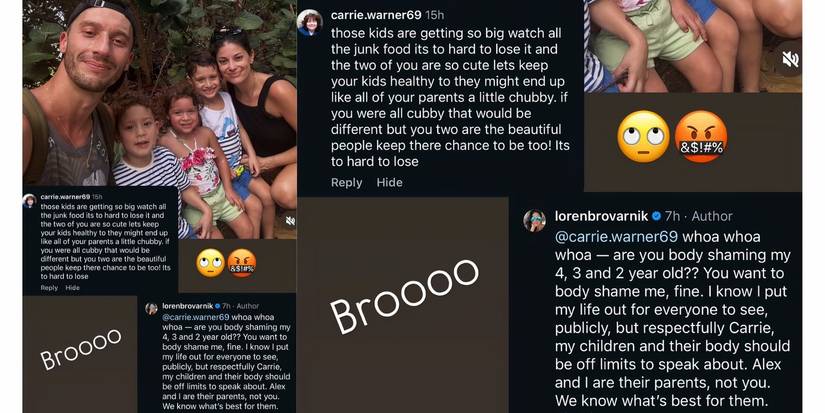Unmute video via small muted speaker icon

(x=290, y=221)
